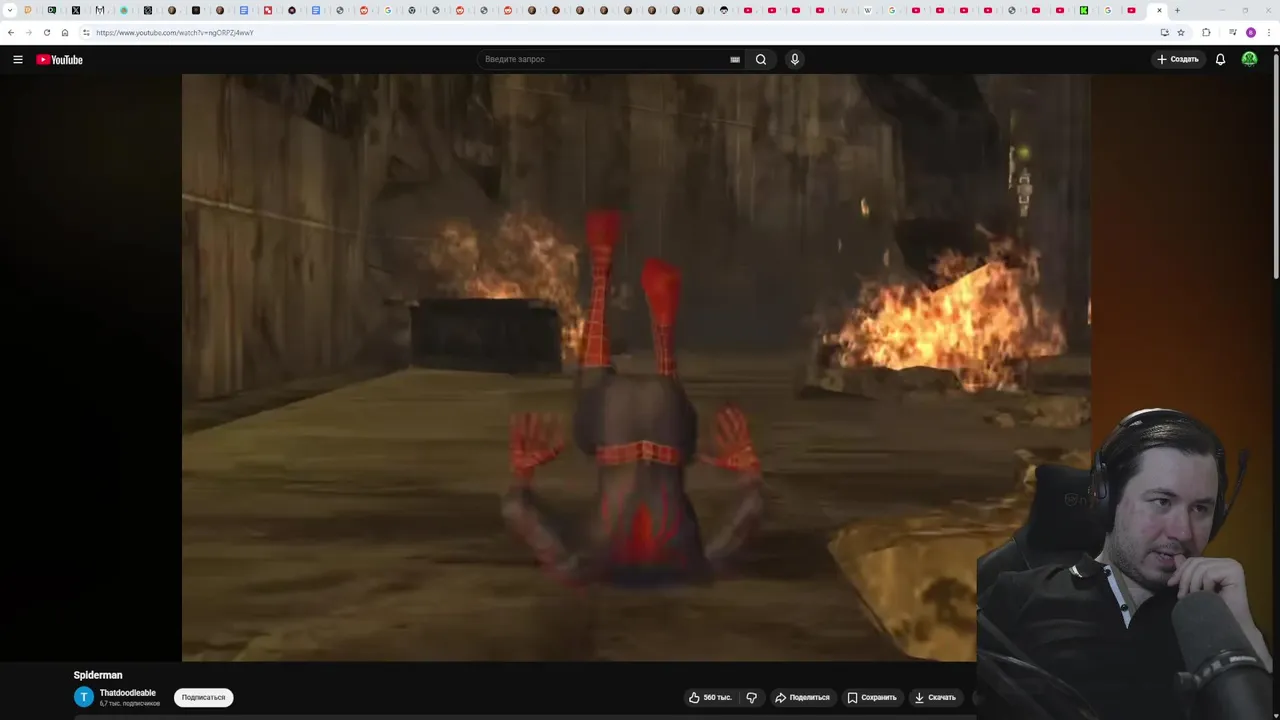This screenshot has height=720, width=1280.
Task: Open a new browser tab
Action: tap(1177, 10)
